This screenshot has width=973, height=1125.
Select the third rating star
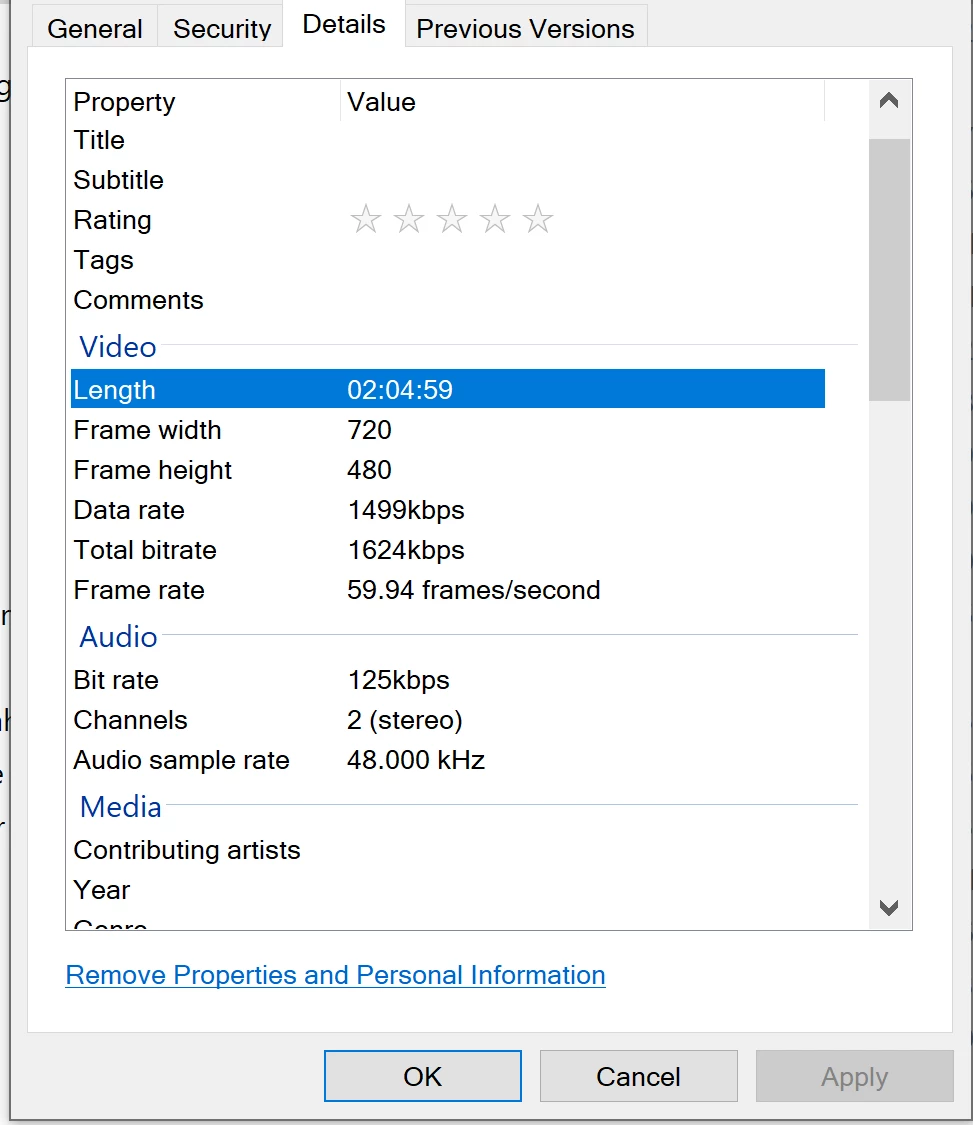[x=452, y=219]
